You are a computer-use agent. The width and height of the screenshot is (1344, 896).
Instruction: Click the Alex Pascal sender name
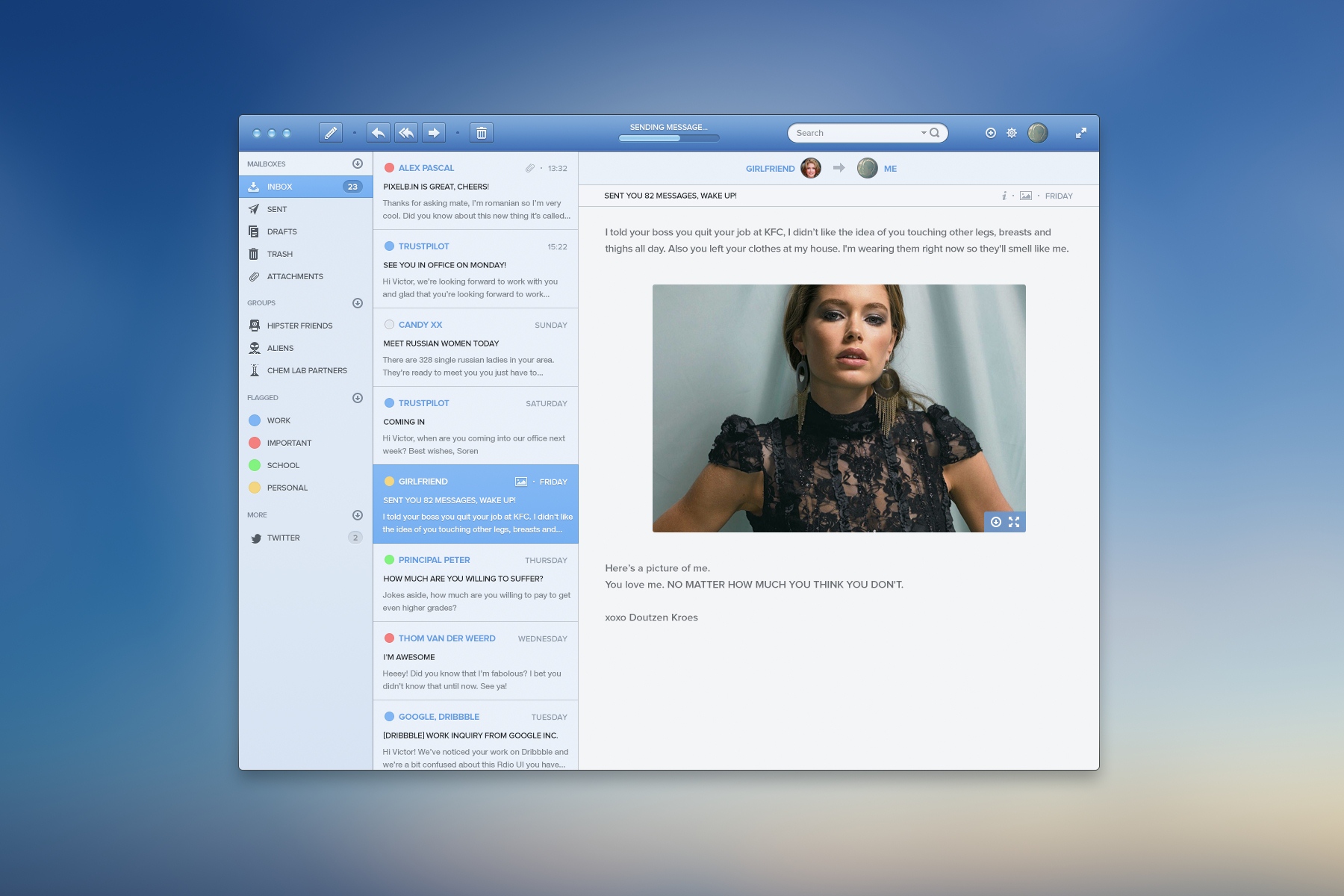point(426,168)
